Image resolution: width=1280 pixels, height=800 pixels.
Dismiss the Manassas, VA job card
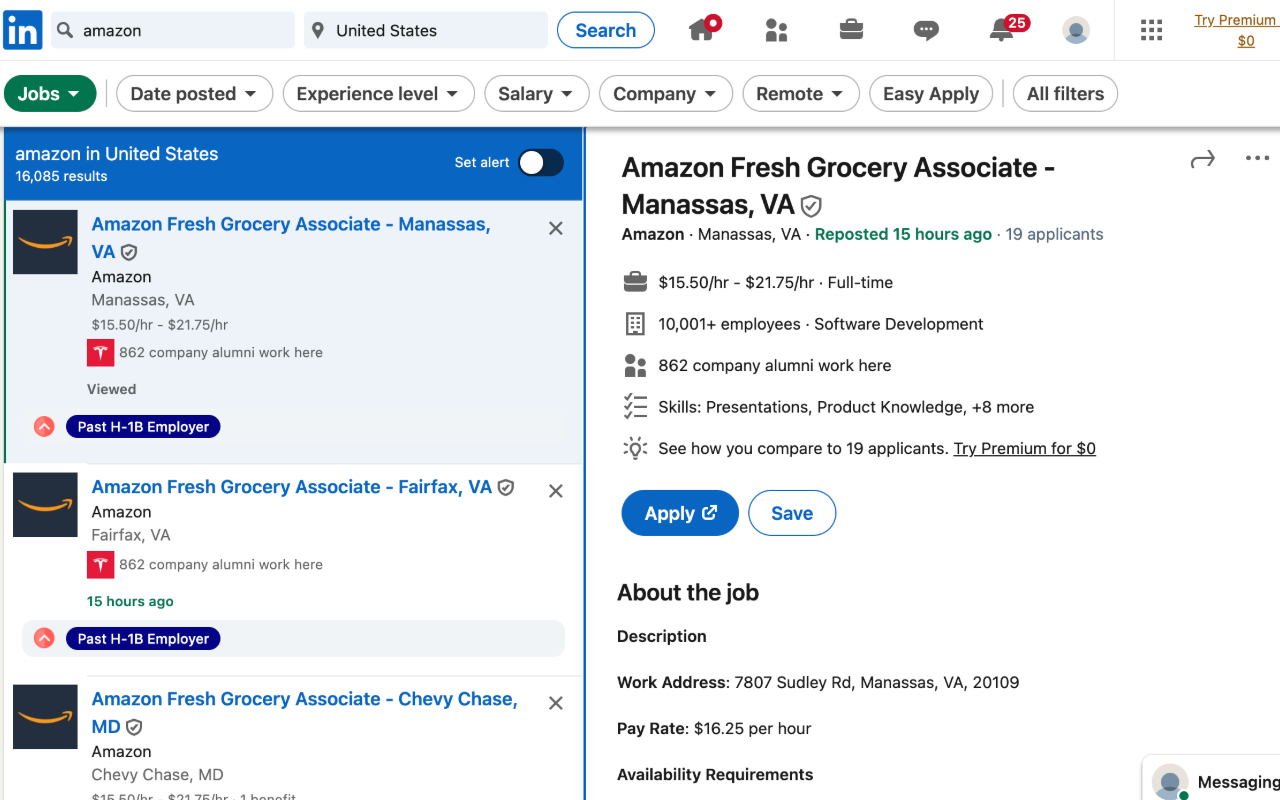coord(556,228)
